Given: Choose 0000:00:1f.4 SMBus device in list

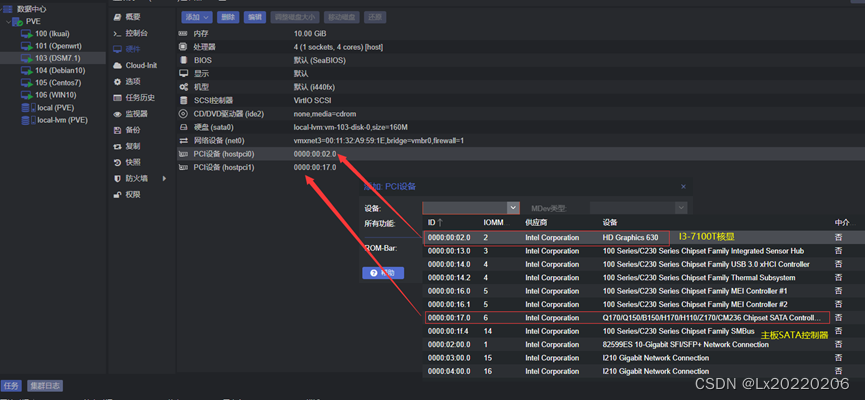Looking at the screenshot, I should point(644,331).
